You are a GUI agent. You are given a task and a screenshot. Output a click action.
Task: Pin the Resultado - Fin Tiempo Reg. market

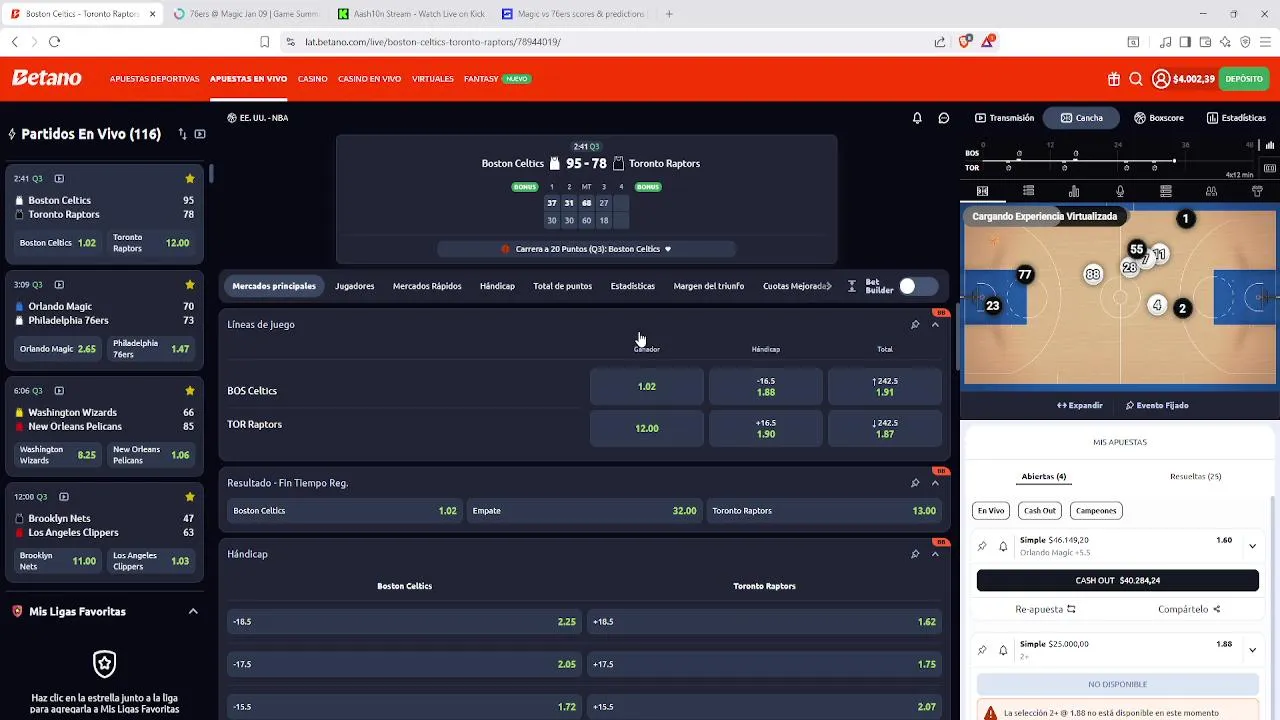[x=915, y=483]
